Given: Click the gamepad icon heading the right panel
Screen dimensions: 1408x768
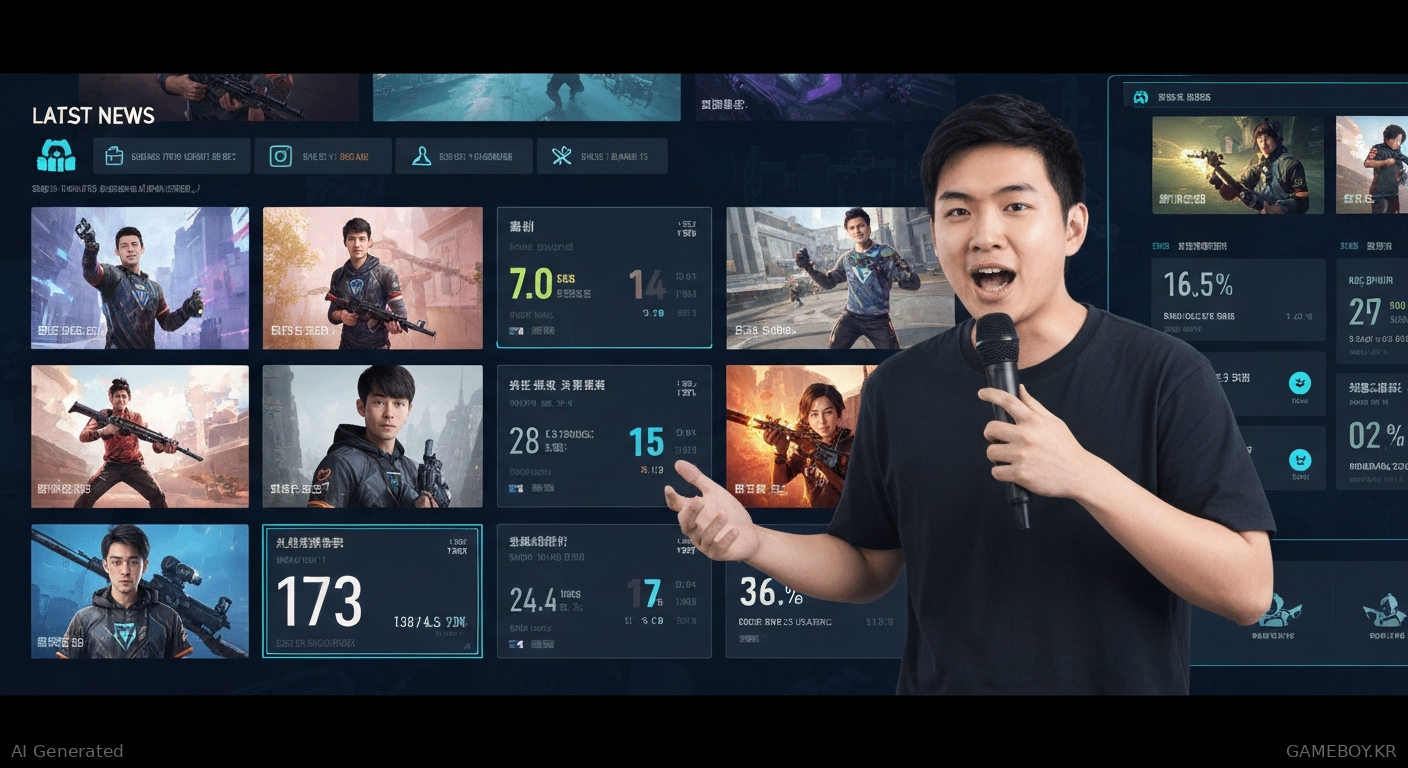Looking at the screenshot, I should click(x=1140, y=97).
